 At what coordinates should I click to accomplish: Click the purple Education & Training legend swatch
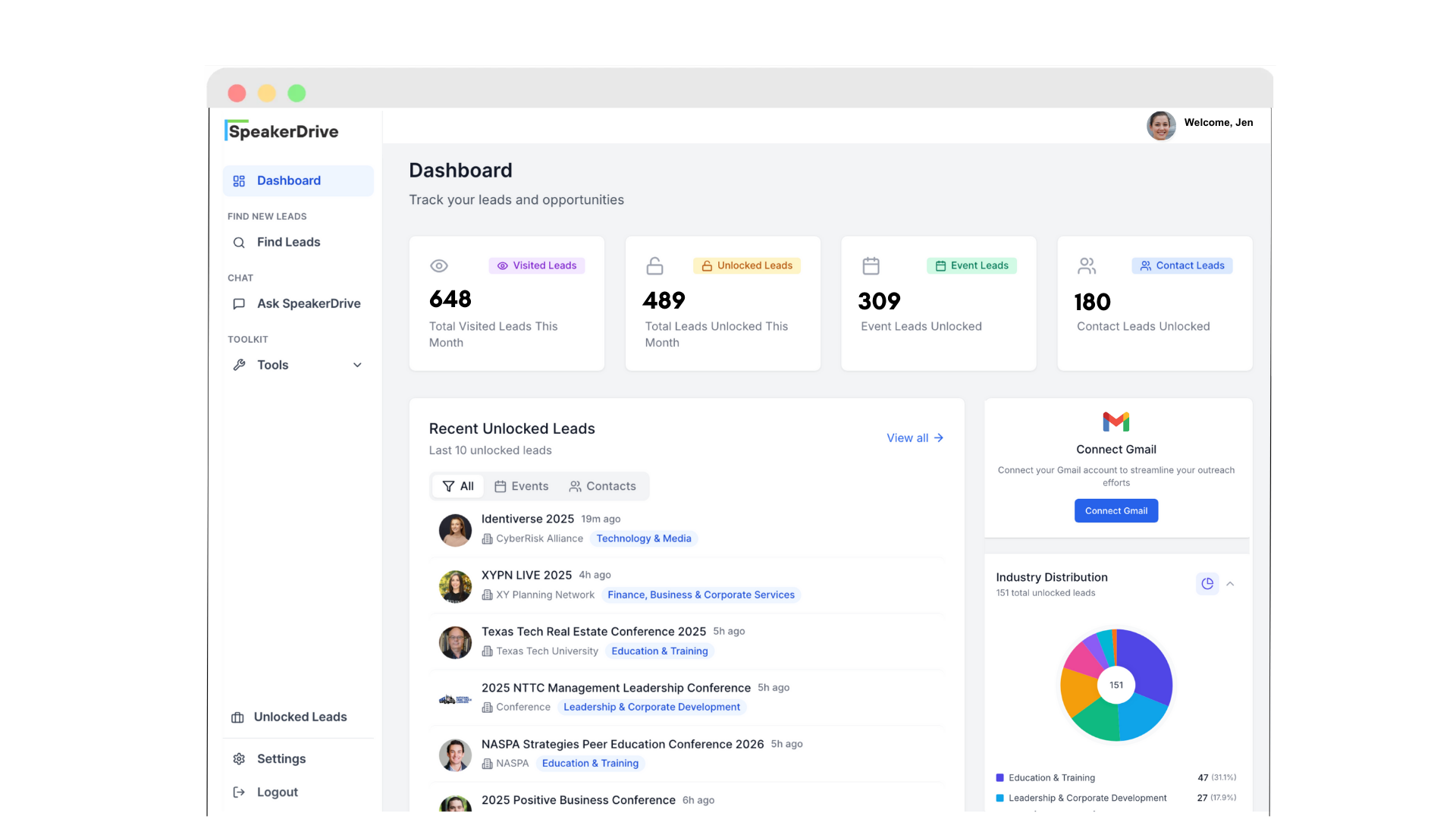coord(999,778)
